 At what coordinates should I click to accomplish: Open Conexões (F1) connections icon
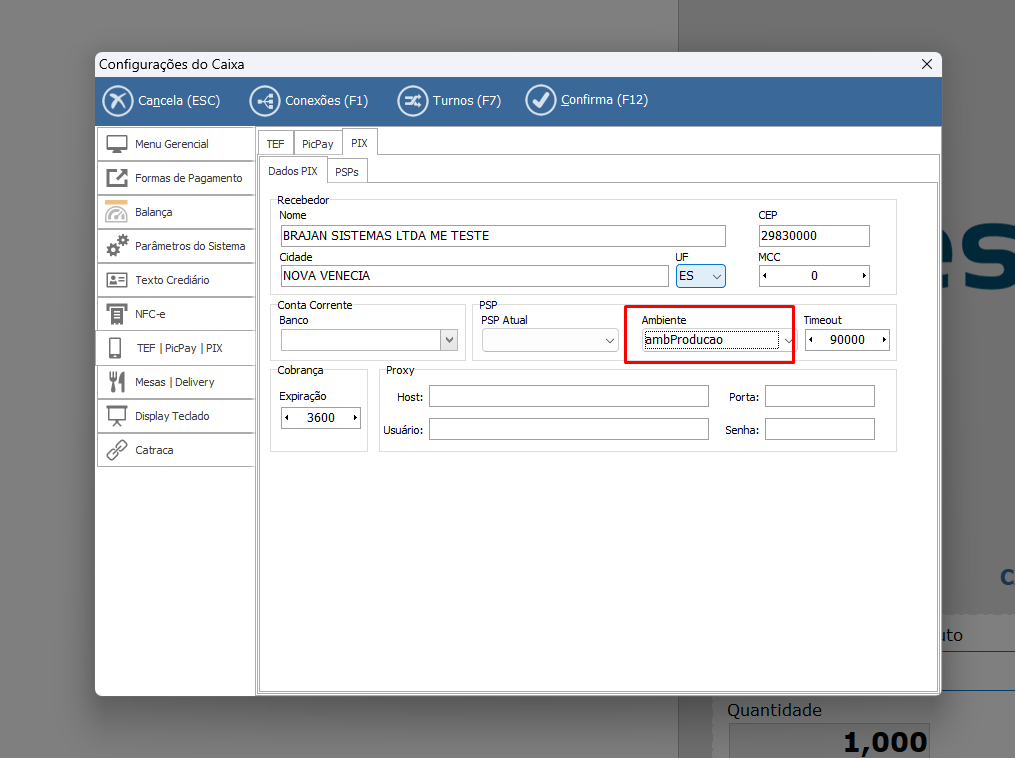(264, 101)
